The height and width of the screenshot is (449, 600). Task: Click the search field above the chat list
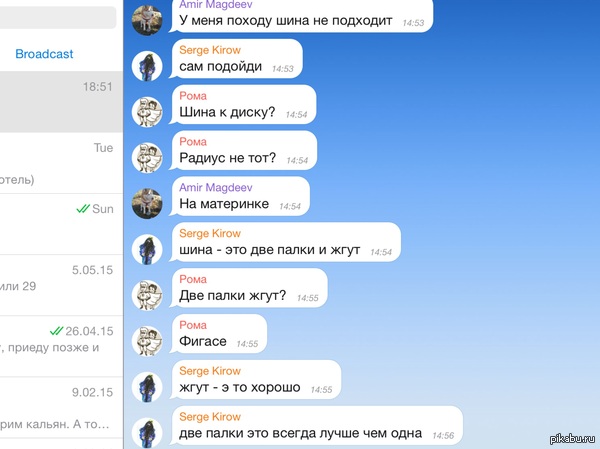[x=58, y=17]
